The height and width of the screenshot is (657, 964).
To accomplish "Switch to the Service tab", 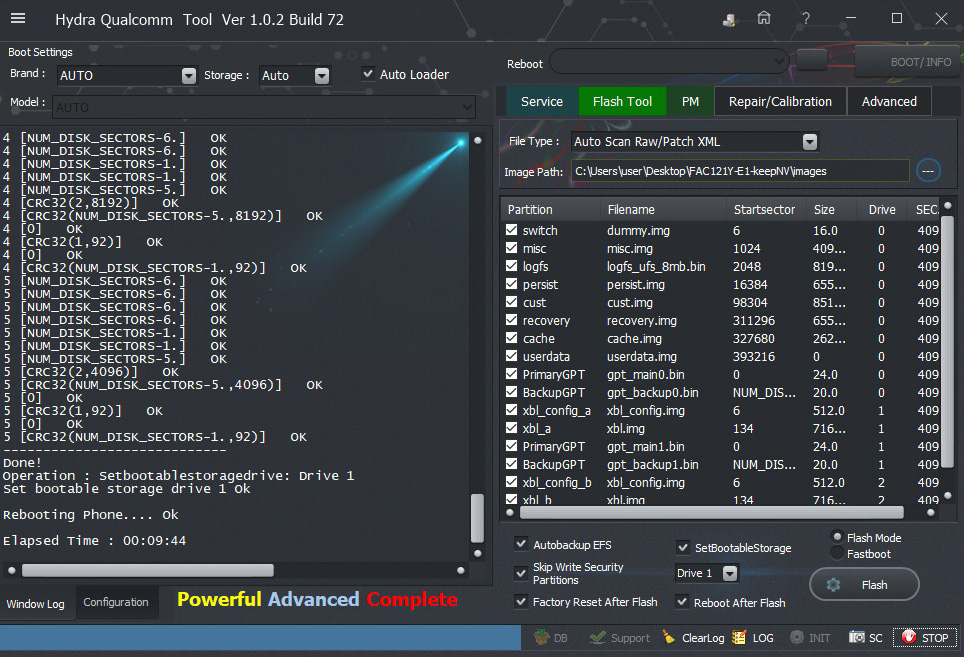I will coord(542,101).
